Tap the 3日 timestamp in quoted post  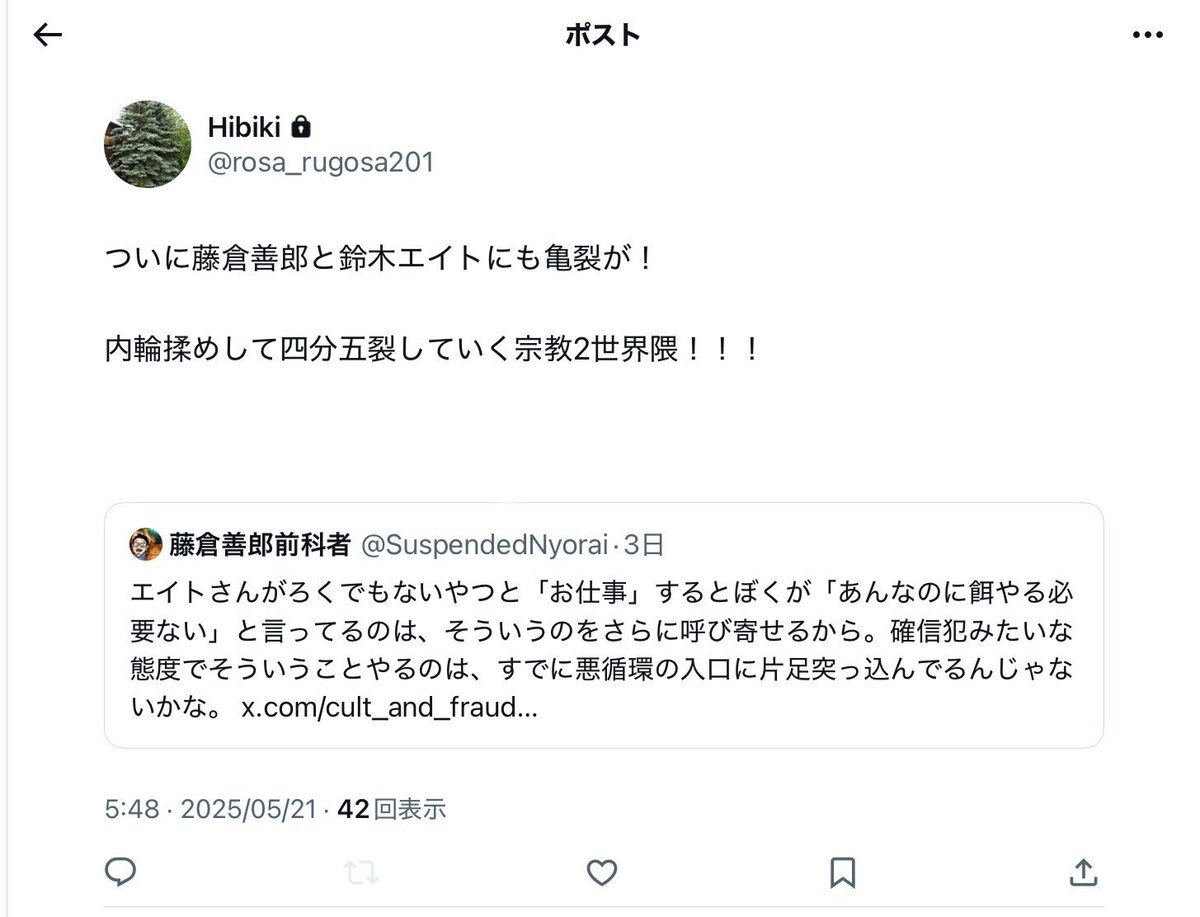tap(644, 544)
